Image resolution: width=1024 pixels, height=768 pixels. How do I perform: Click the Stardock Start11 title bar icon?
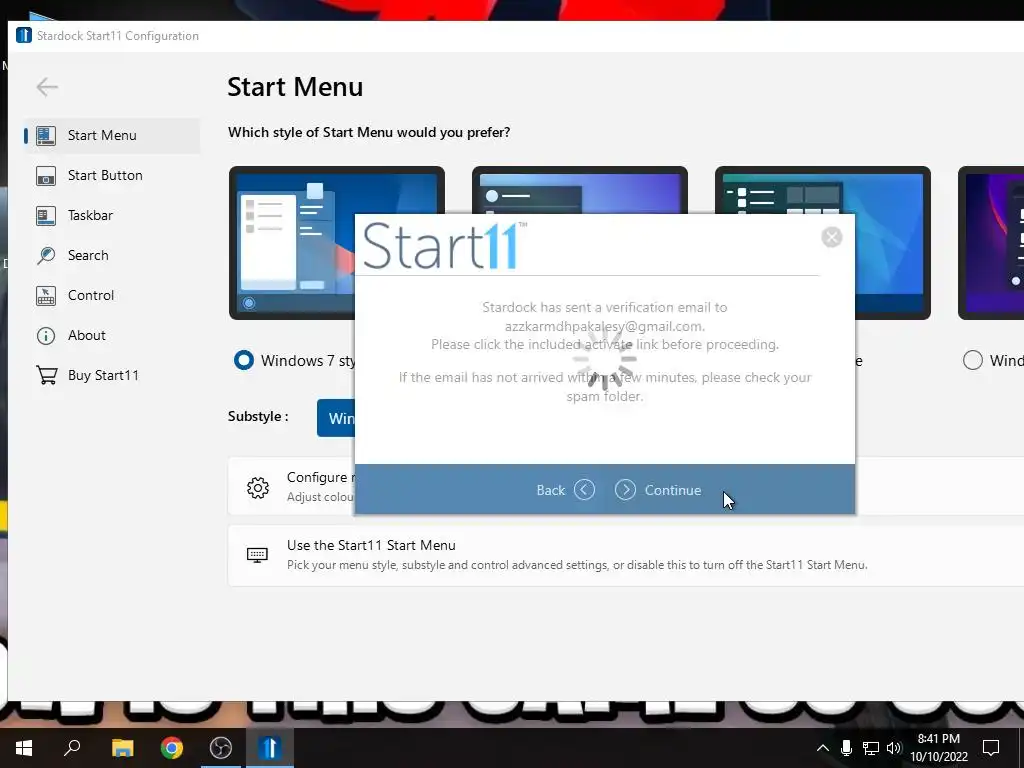pyautogui.click(x=24, y=35)
